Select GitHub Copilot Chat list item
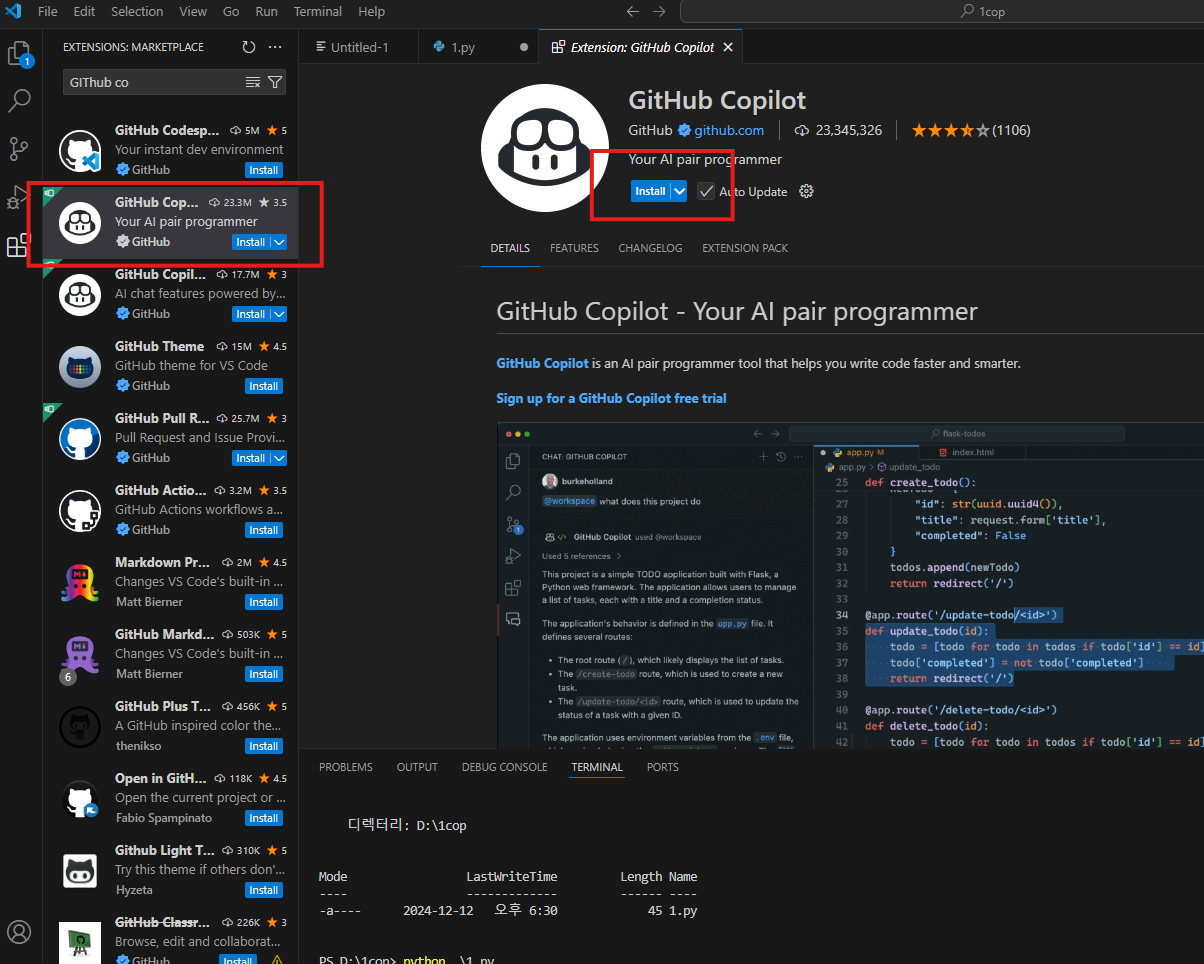1204x964 pixels. click(x=170, y=294)
